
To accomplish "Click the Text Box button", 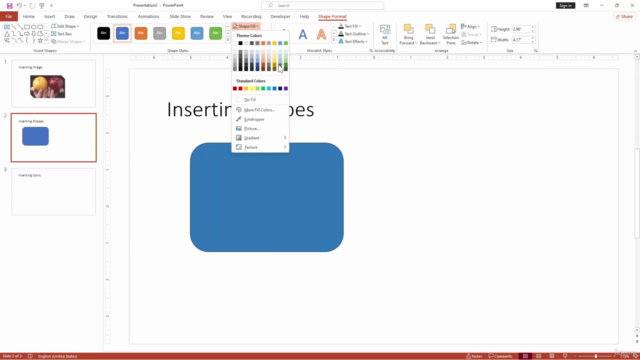I will 62,34.
